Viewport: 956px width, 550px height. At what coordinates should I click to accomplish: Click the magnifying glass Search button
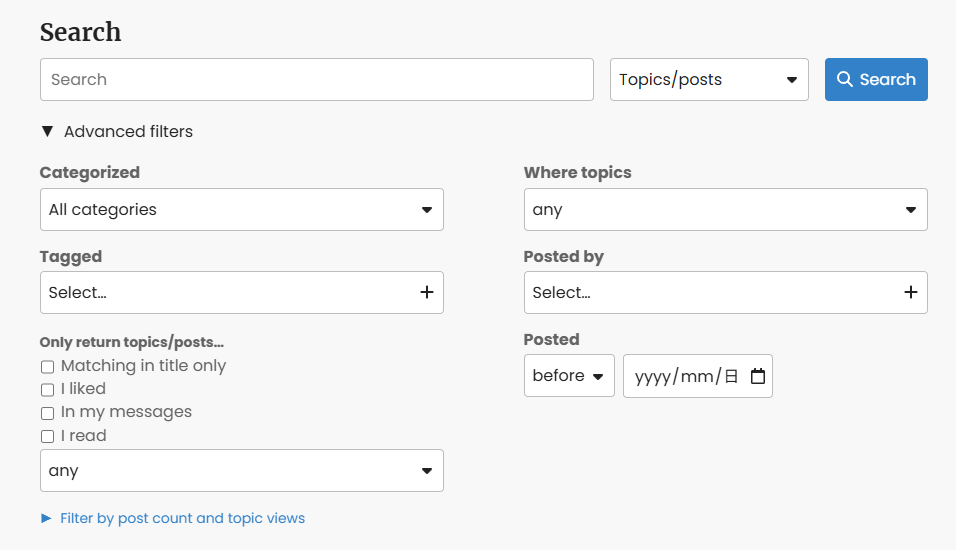pos(876,79)
